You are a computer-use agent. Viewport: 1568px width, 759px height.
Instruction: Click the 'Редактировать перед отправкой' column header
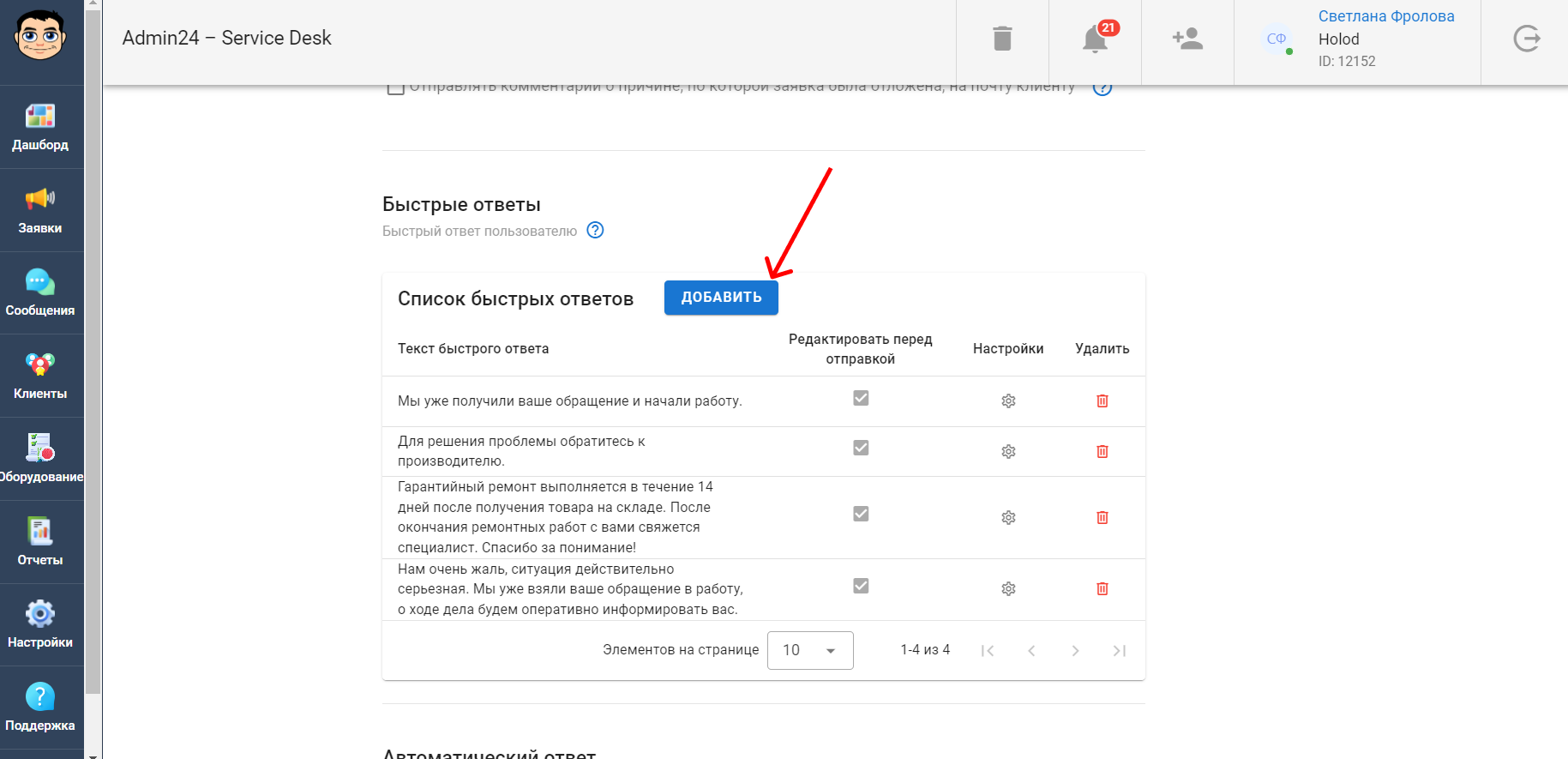pyautogui.click(x=860, y=349)
